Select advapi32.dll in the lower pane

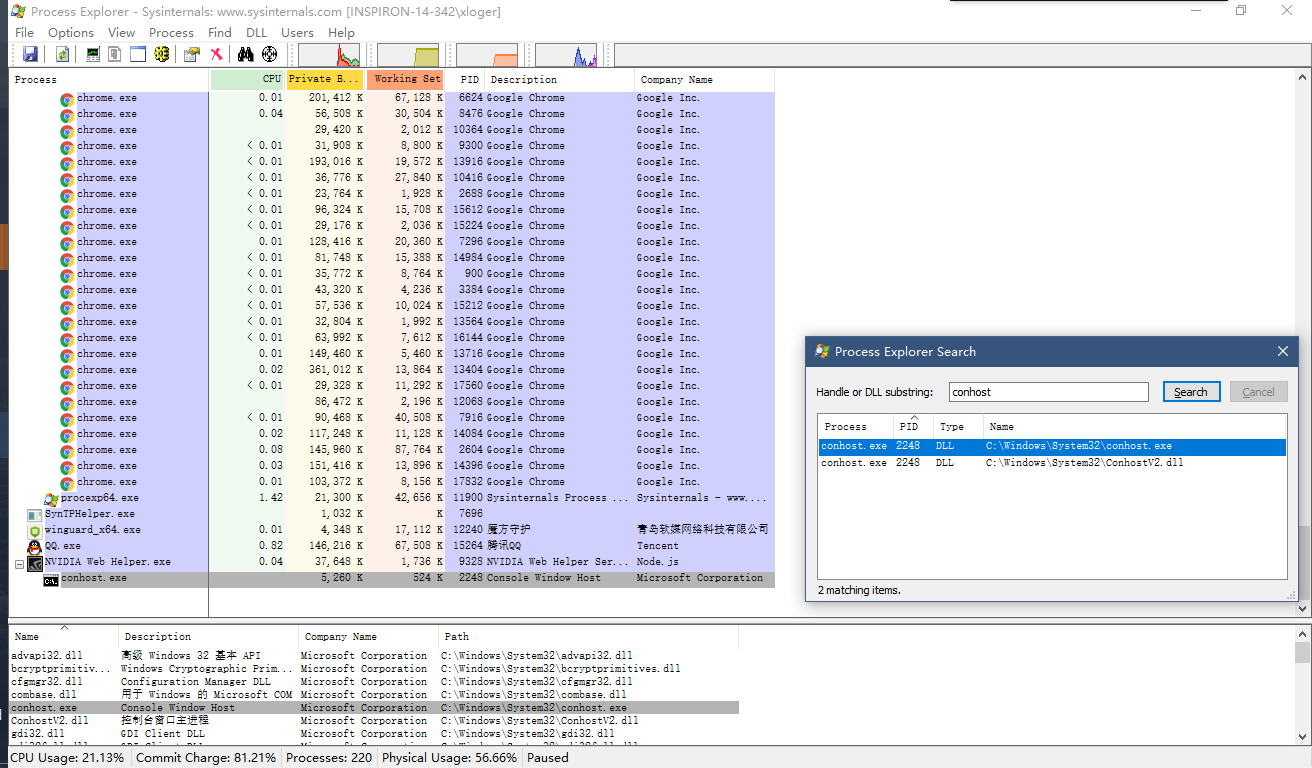click(374, 656)
